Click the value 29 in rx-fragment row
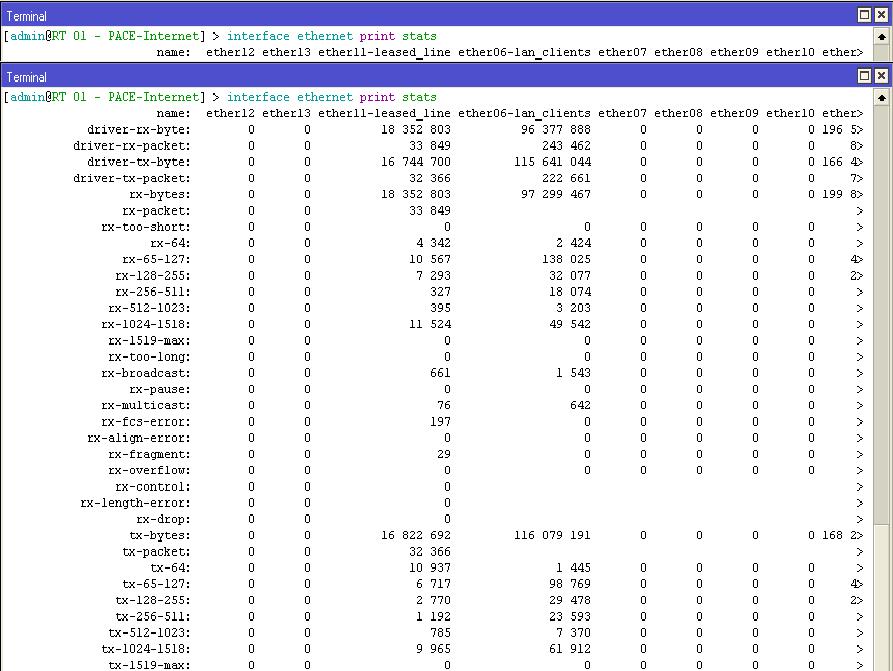 (x=444, y=454)
